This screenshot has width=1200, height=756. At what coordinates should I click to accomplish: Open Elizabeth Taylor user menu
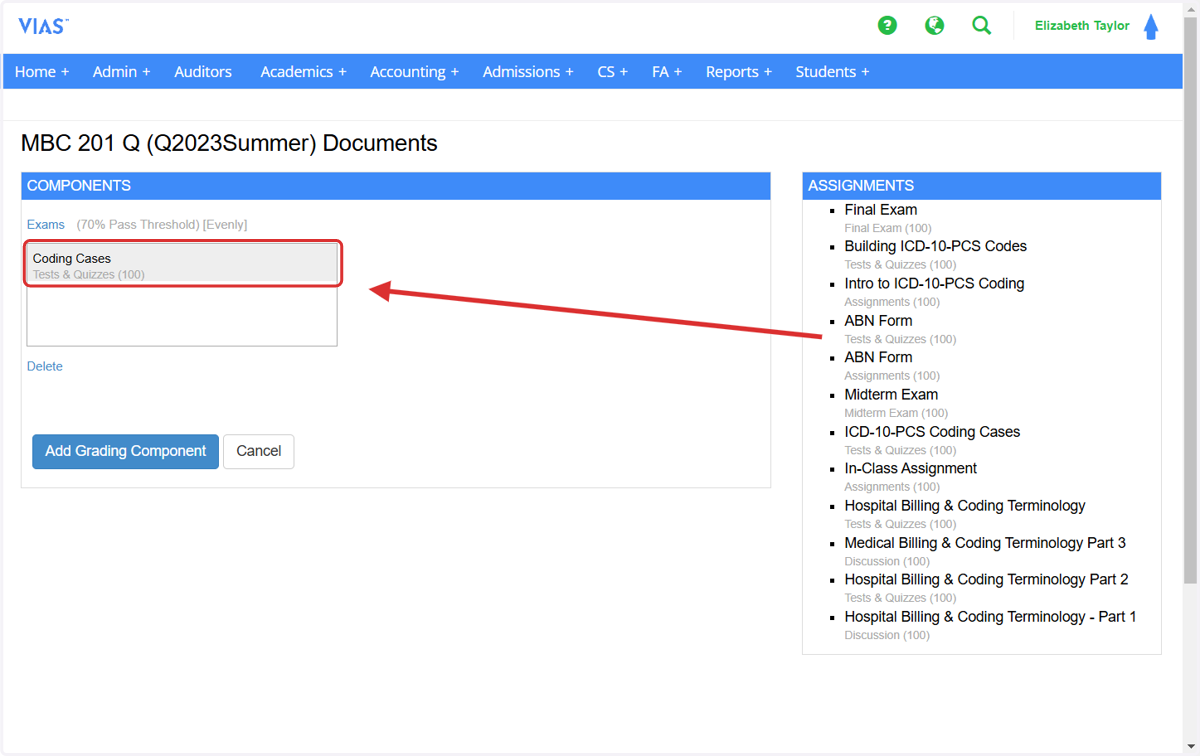pyautogui.click(x=1082, y=26)
